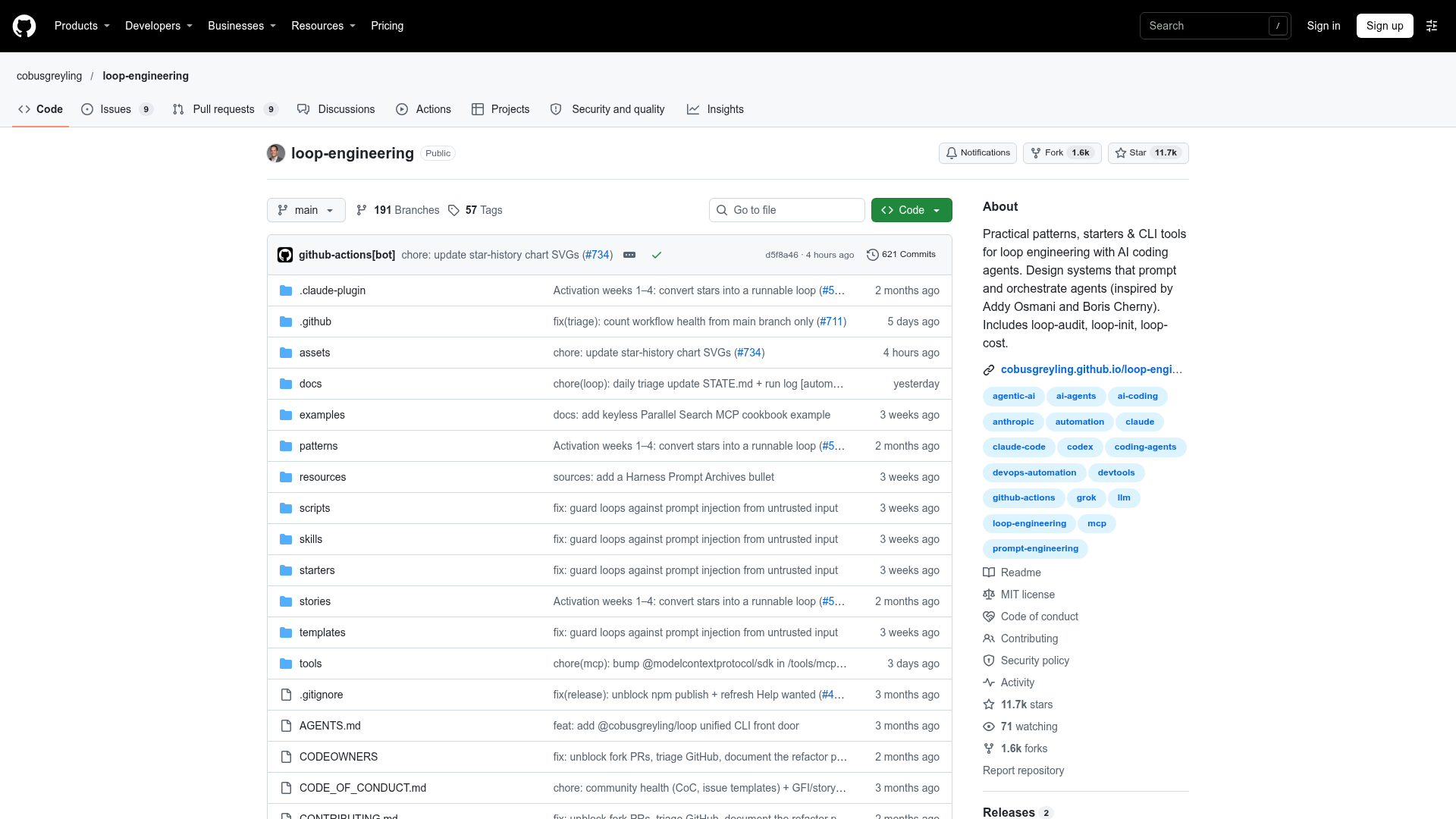
Task: Expand the Businesses menu
Action: 242,26
